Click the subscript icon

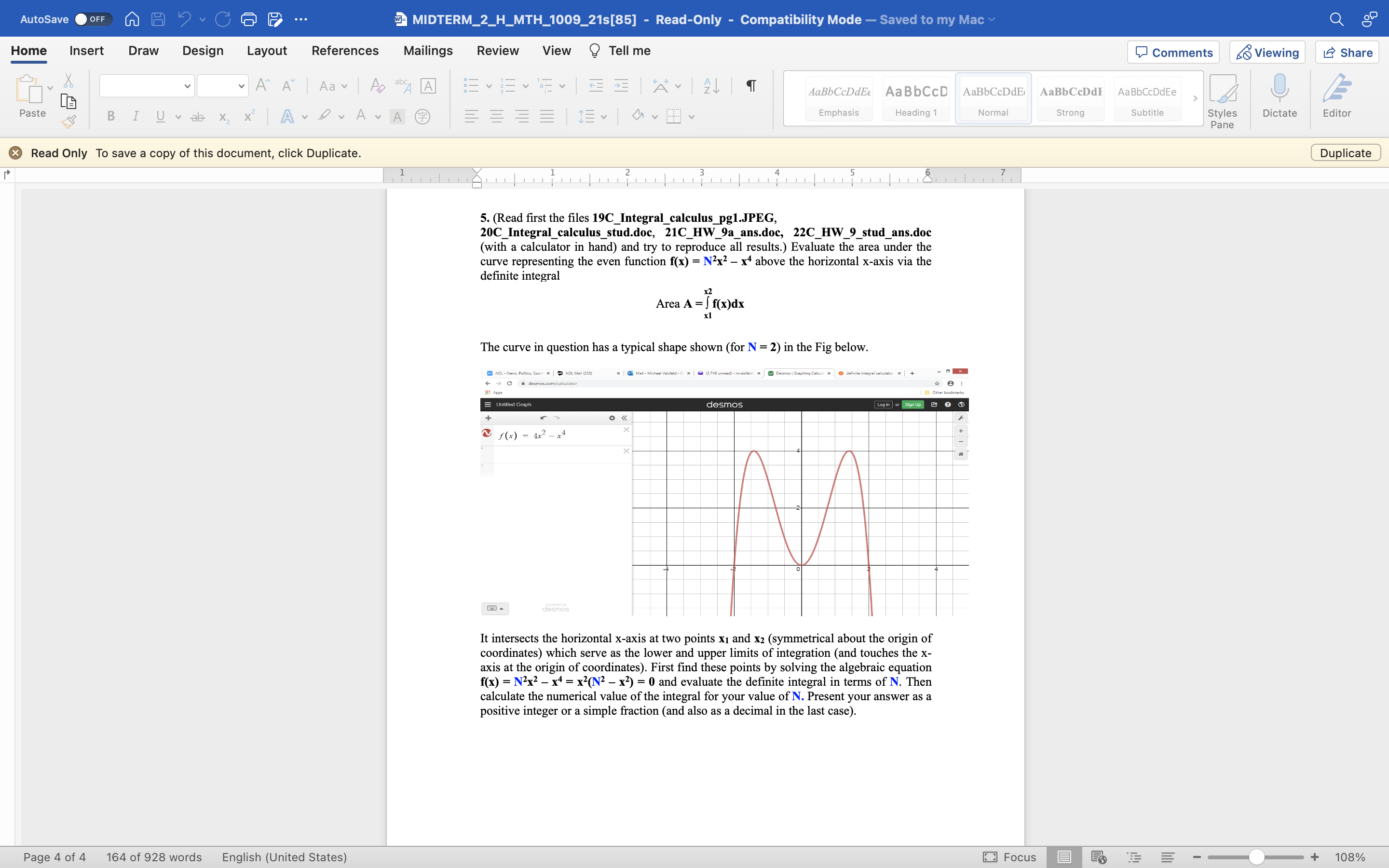[x=223, y=118]
